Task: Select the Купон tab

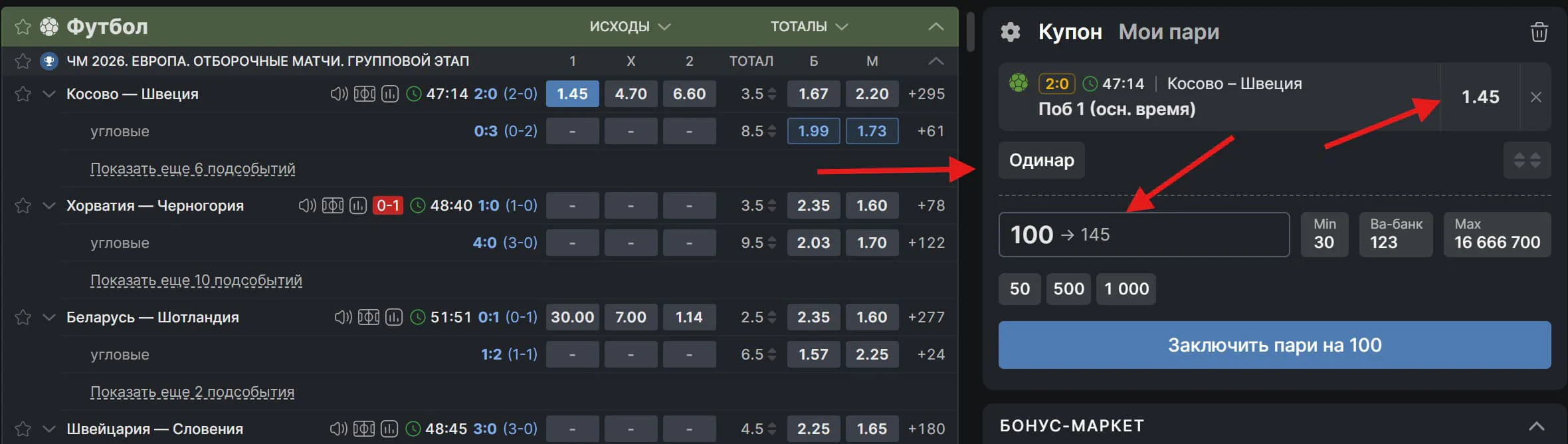Action: (1070, 32)
